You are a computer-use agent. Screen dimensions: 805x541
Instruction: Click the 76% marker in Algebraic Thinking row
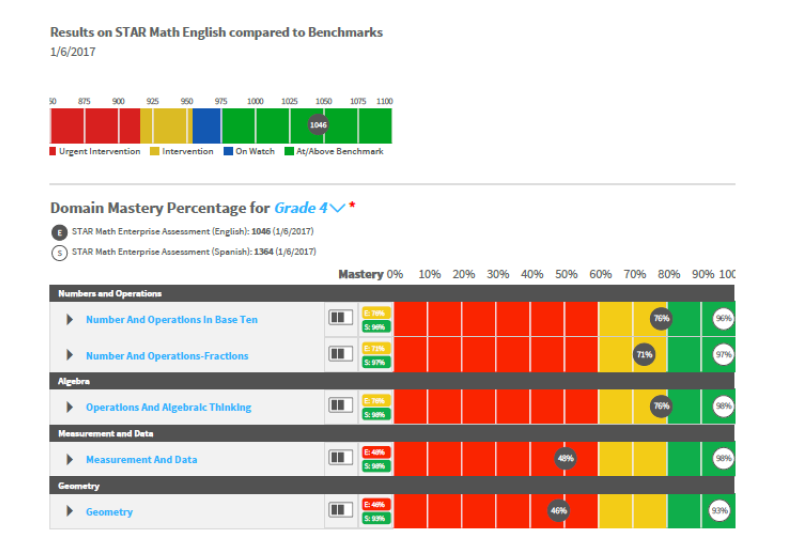pos(661,406)
